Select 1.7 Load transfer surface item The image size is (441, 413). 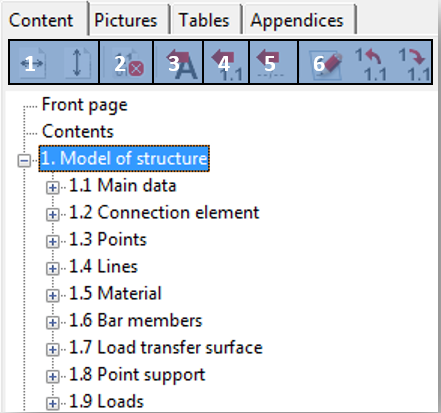(x=166, y=347)
